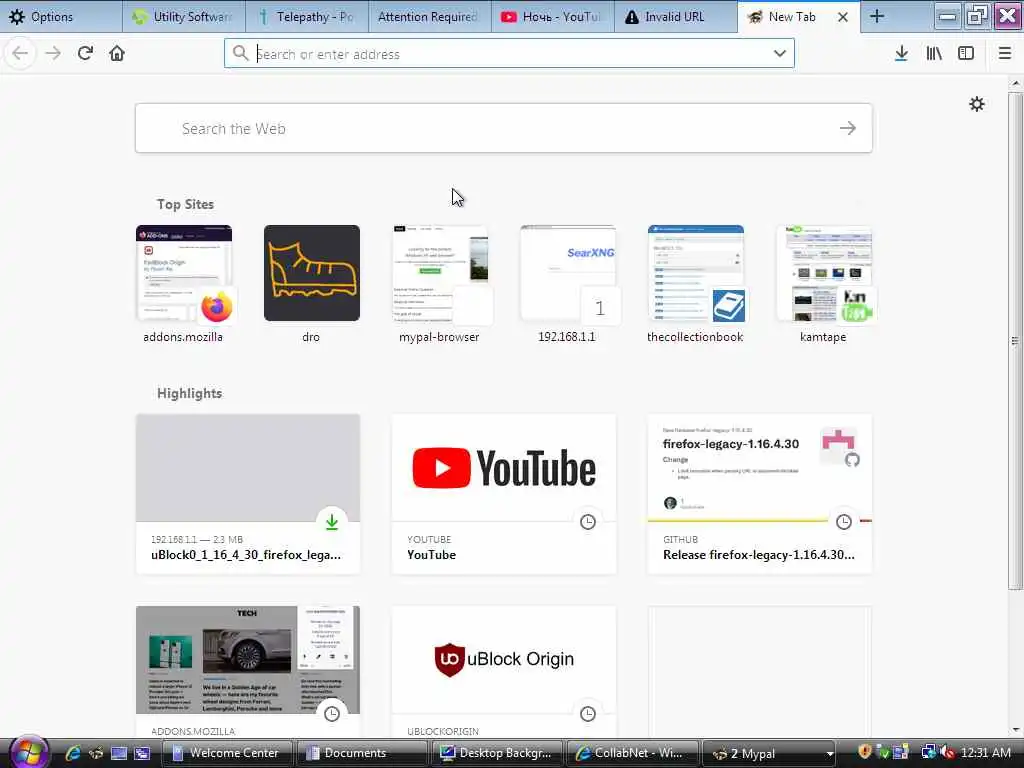Viewport: 1024px width, 768px height.
Task: Click the network tray icon
Action: point(929,753)
